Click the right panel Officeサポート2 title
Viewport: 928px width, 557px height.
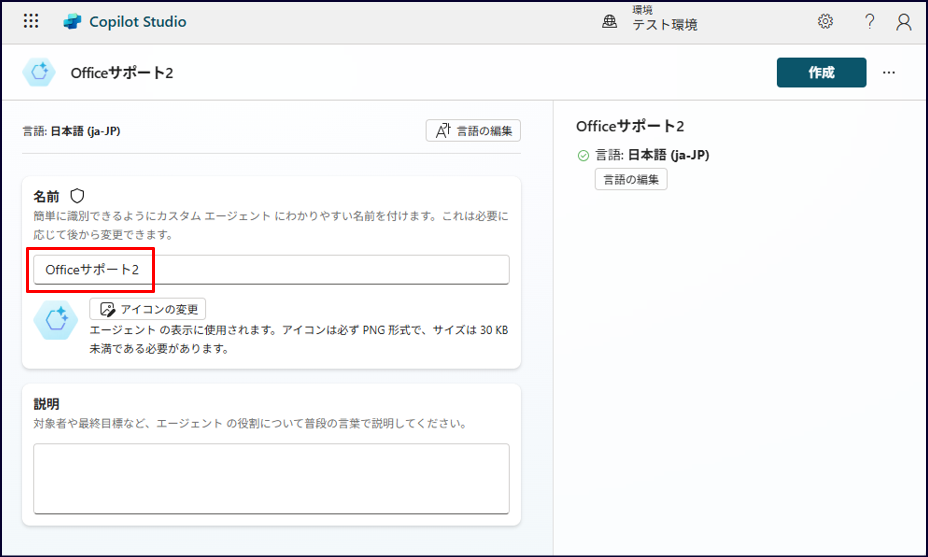click(630, 126)
